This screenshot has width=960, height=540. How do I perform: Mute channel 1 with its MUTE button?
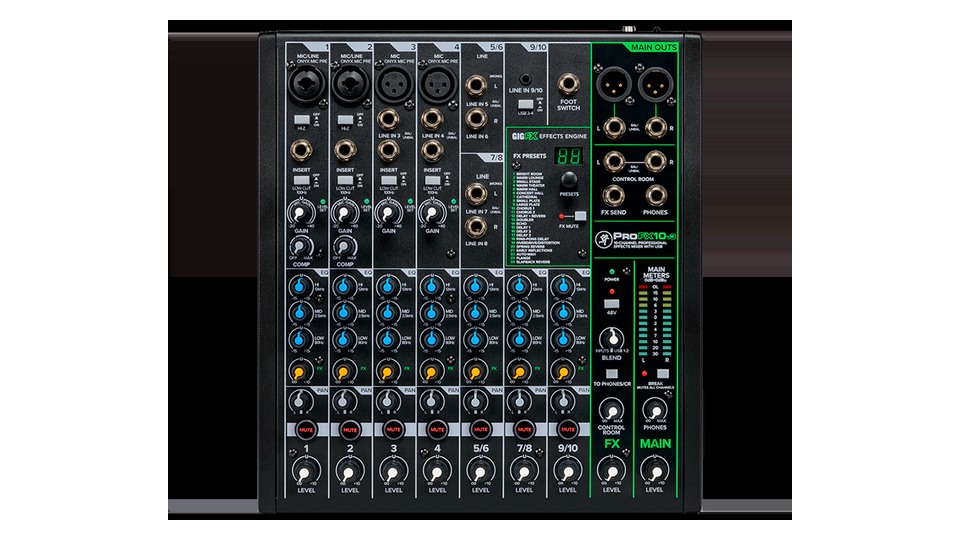click(306, 430)
